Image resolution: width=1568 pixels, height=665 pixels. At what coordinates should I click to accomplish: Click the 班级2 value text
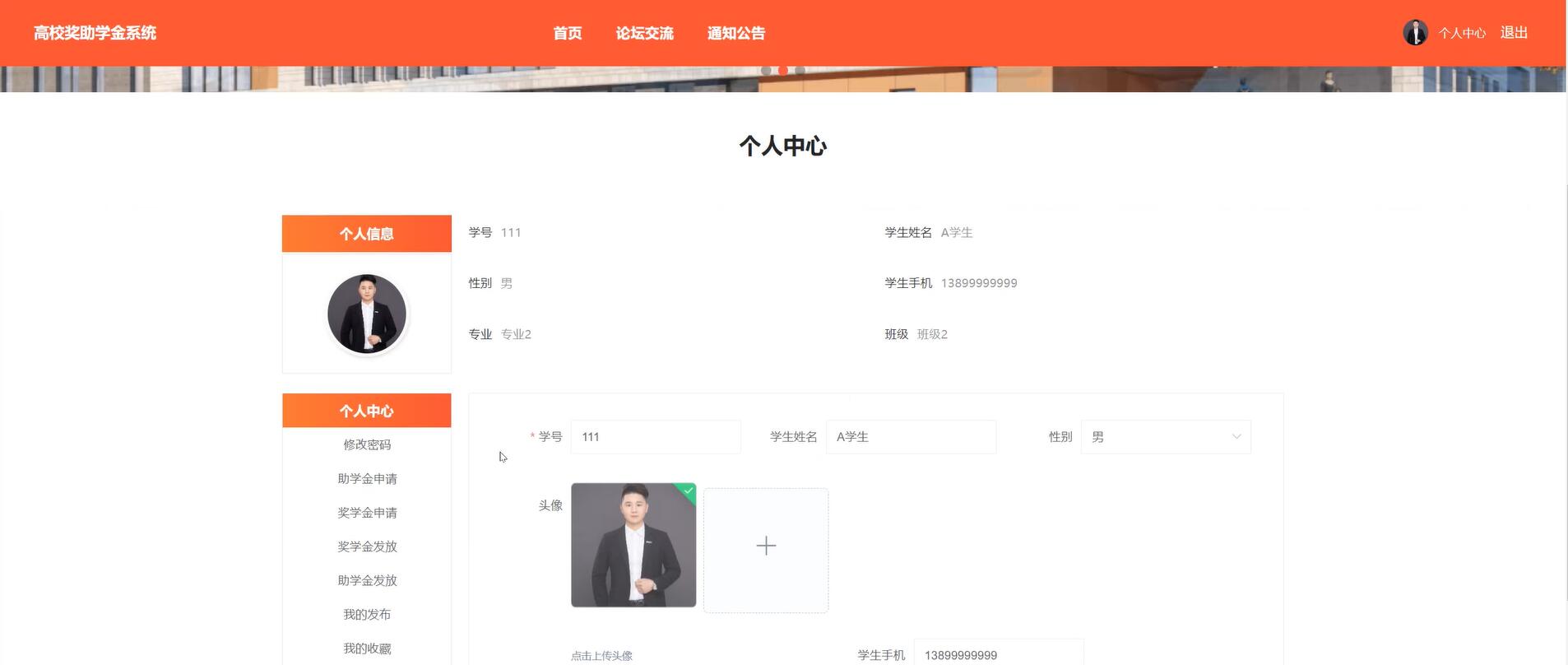click(x=932, y=334)
